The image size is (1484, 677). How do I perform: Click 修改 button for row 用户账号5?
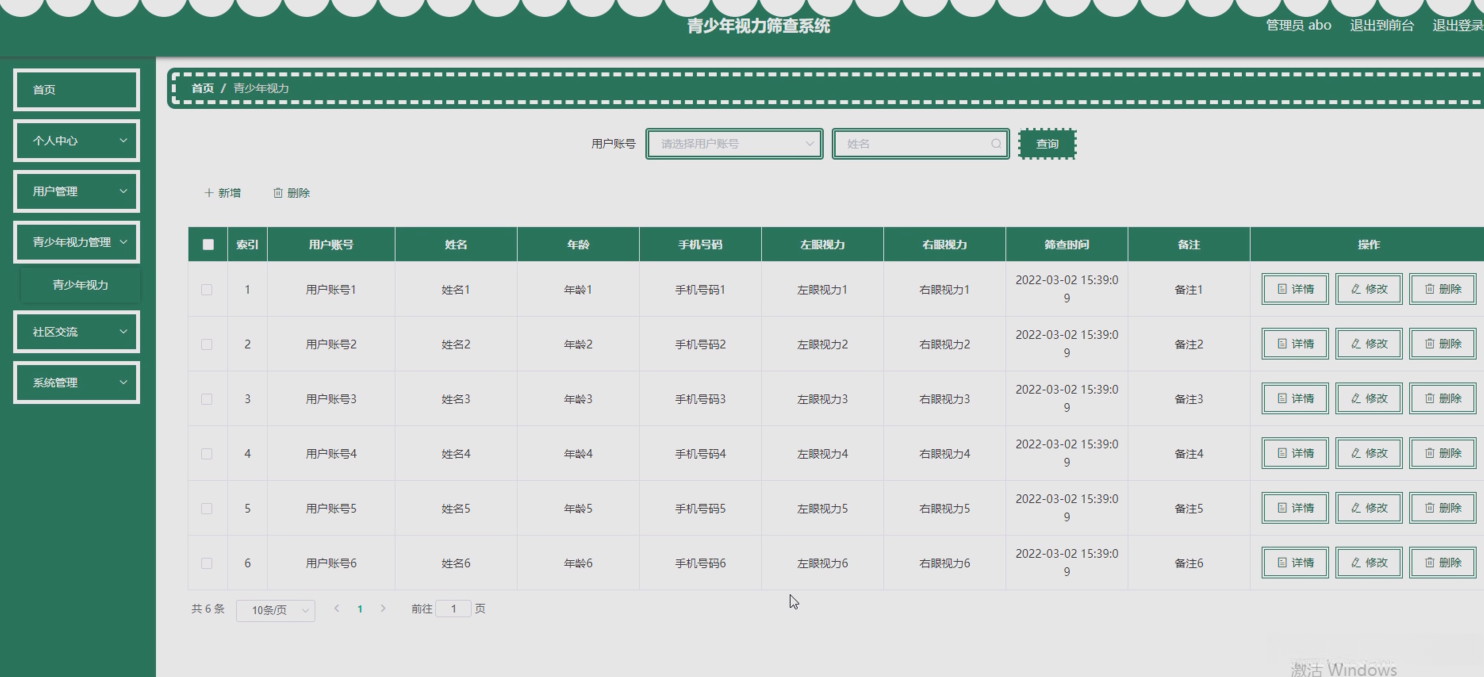1369,508
